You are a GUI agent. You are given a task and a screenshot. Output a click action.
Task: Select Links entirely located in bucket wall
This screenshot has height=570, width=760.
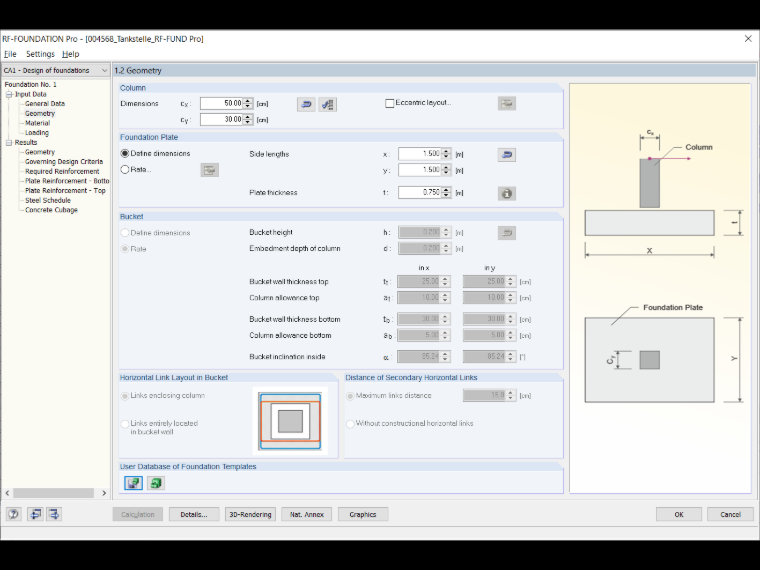coord(125,424)
